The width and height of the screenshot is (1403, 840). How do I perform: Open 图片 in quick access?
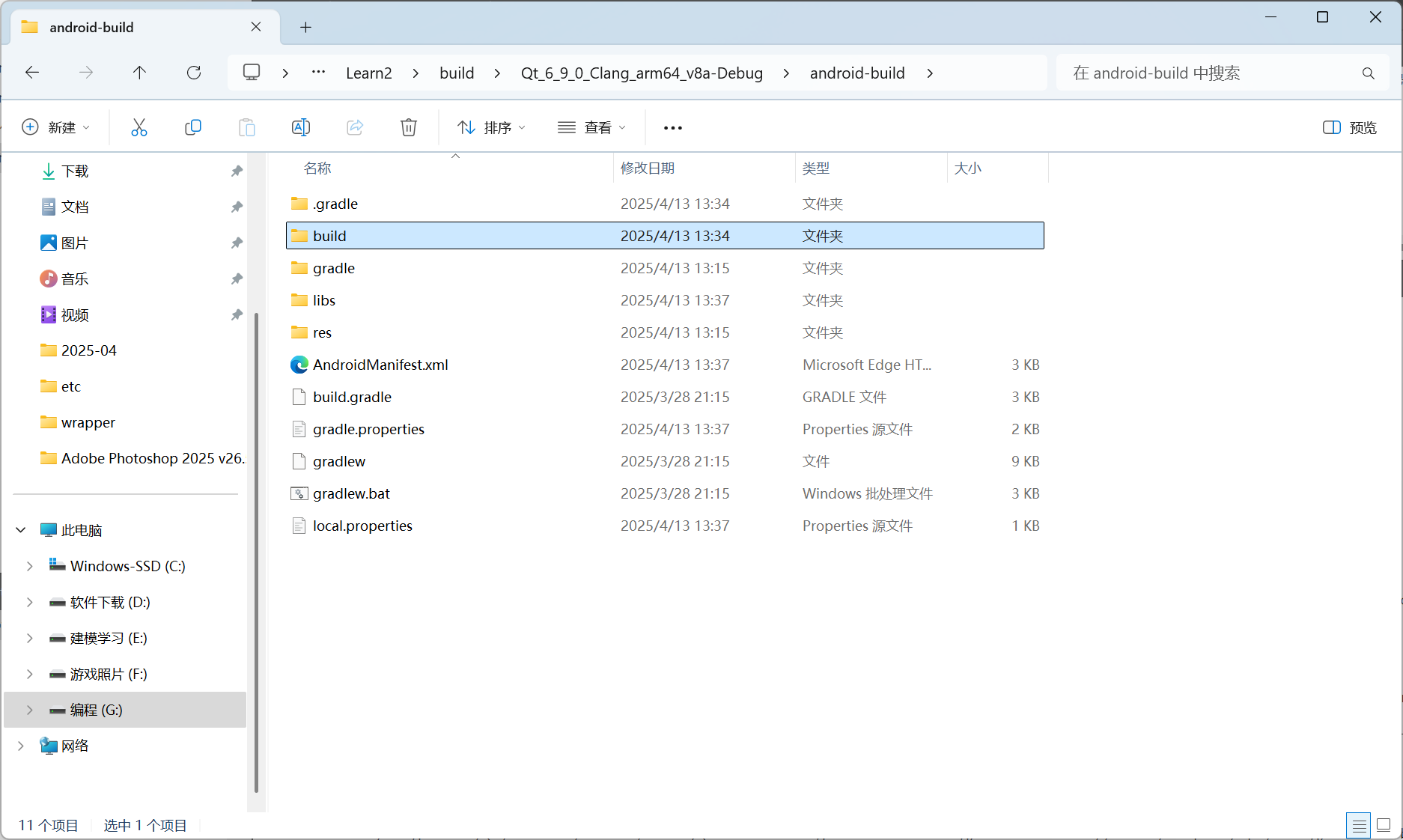[x=75, y=243]
